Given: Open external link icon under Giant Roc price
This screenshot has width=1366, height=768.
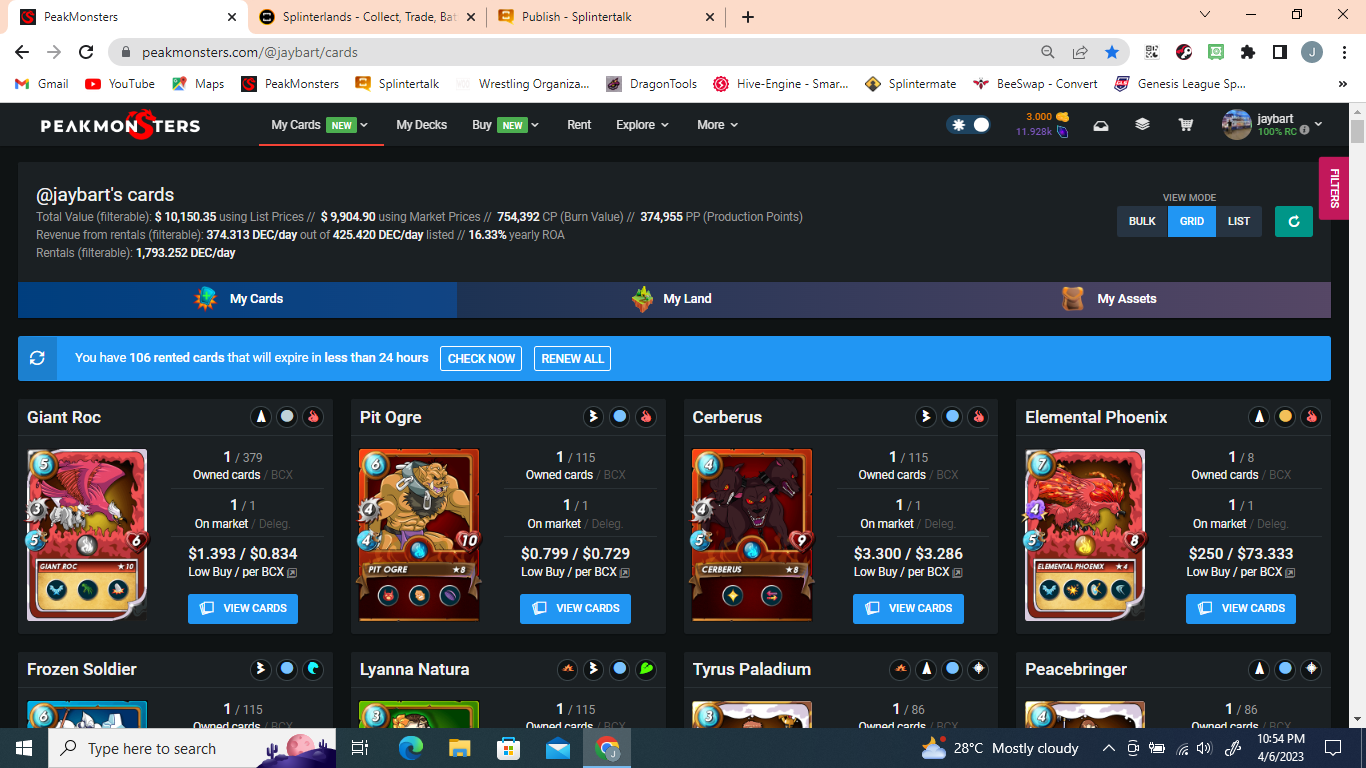Looking at the screenshot, I should tap(291, 573).
